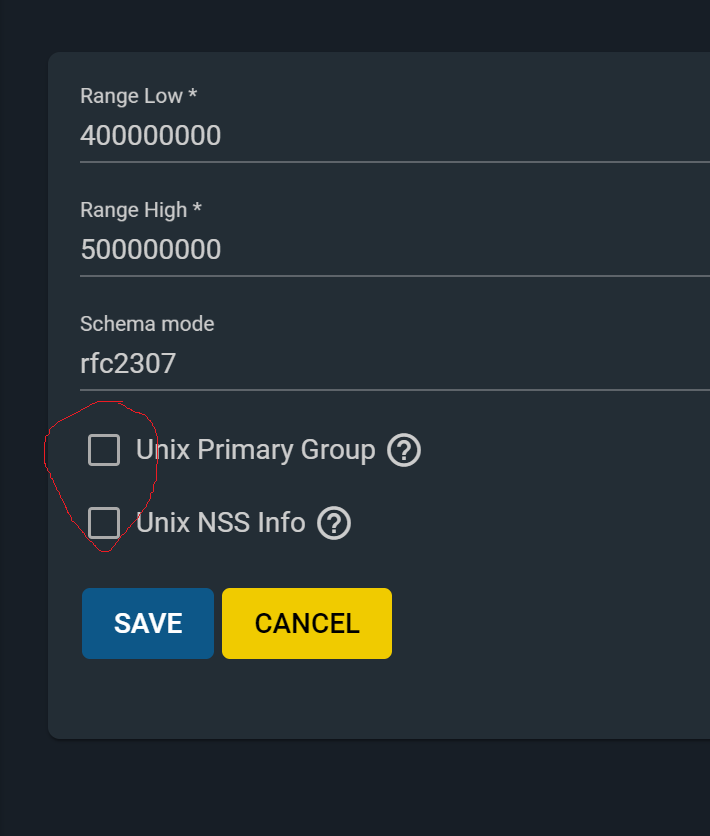Click the Schema mode field label
Screen dimensions: 710x836
pyautogui.click(x=147, y=324)
